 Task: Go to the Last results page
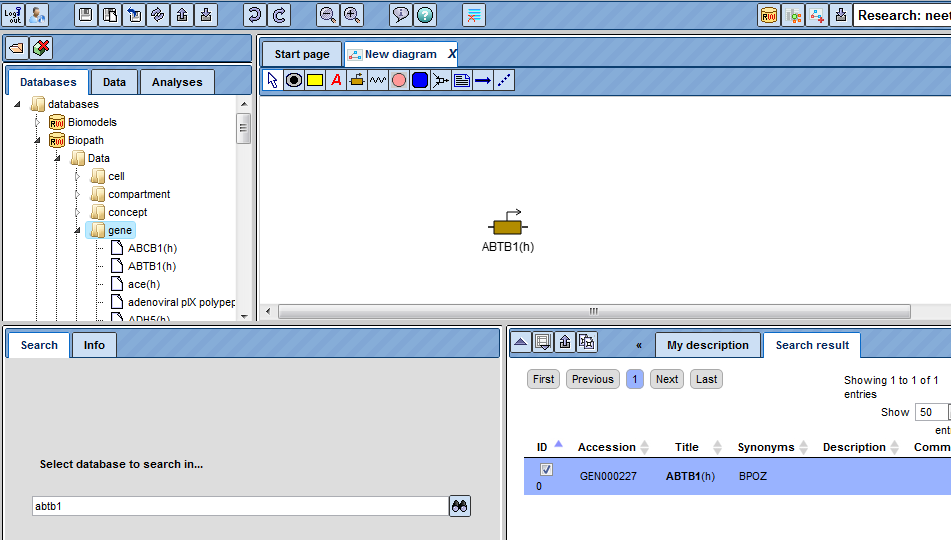point(706,379)
